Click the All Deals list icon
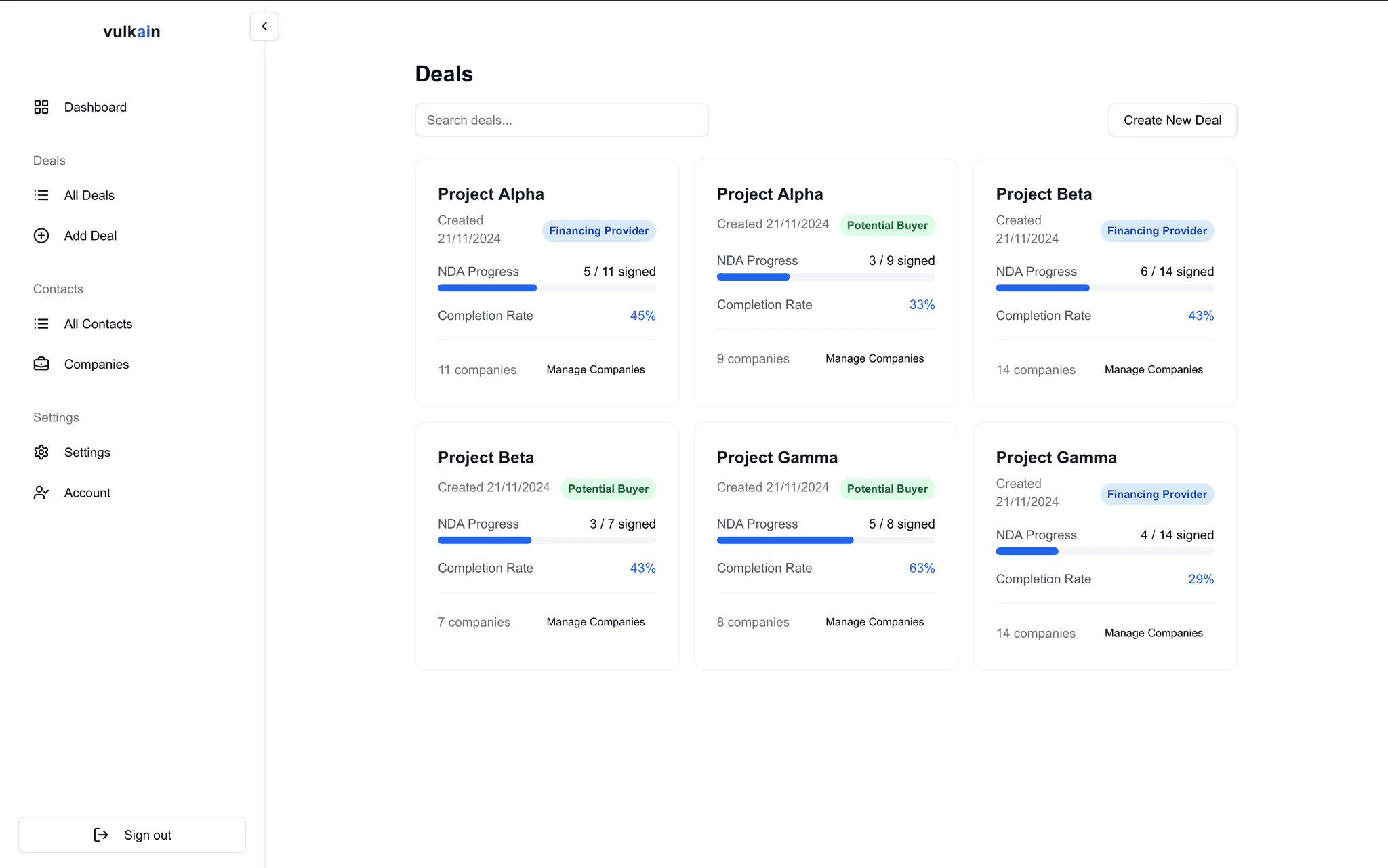Screen dimensions: 1388x868 41,195
